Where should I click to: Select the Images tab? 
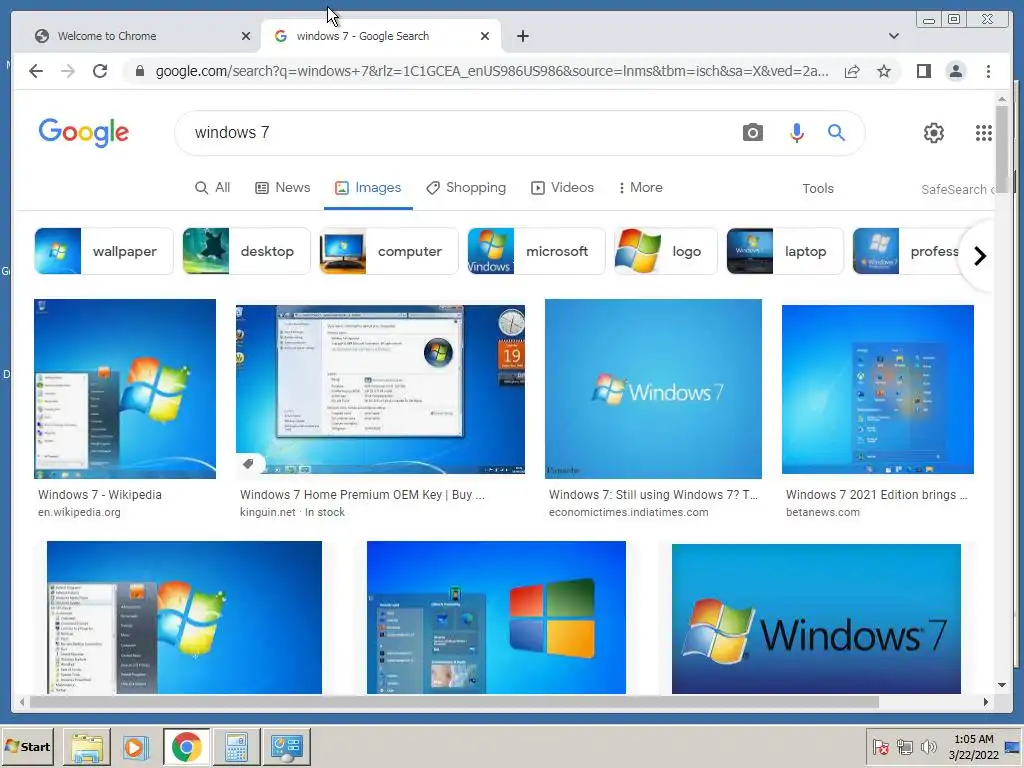[368, 188]
